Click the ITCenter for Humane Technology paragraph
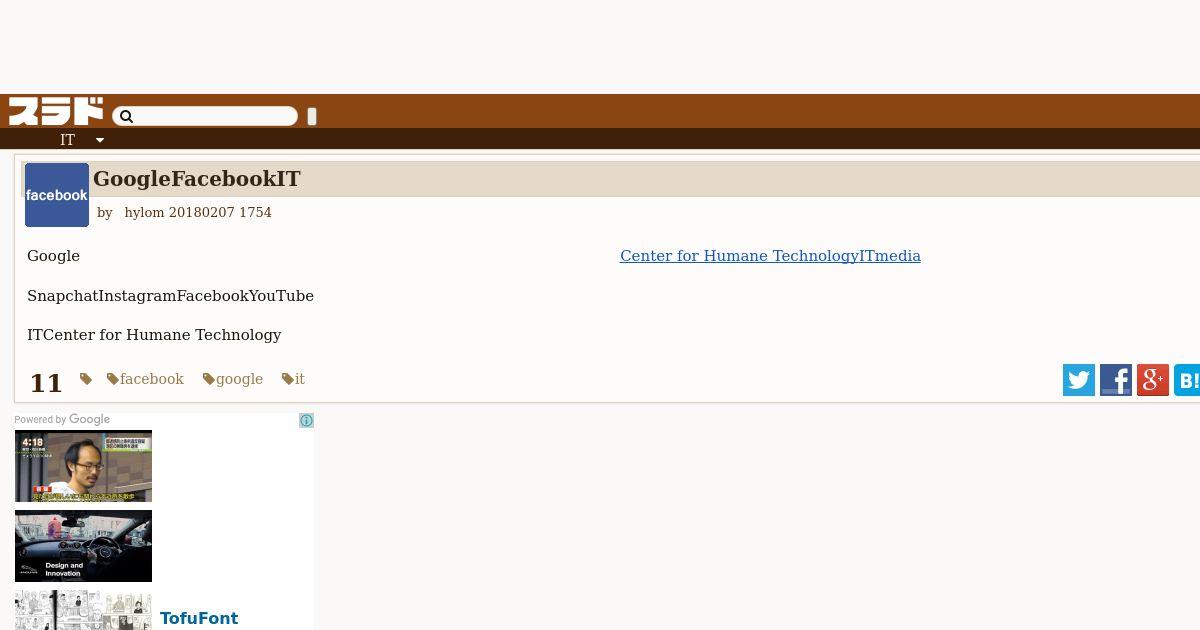Screen dimensions: 1200x630 tap(154, 335)
